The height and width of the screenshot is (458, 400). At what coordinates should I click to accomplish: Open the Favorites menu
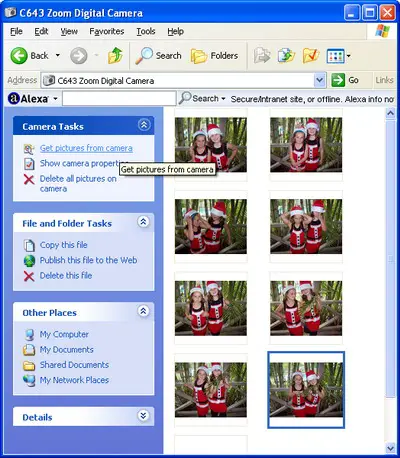click(x=107, y=31)
